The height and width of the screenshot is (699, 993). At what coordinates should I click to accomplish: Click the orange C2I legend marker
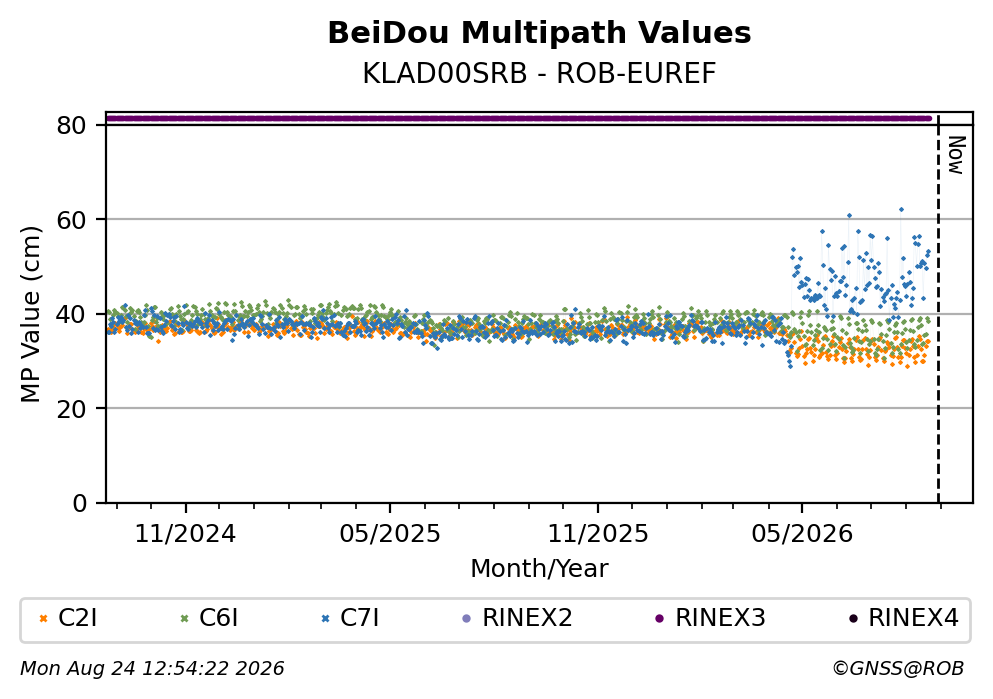coord(43,619)
